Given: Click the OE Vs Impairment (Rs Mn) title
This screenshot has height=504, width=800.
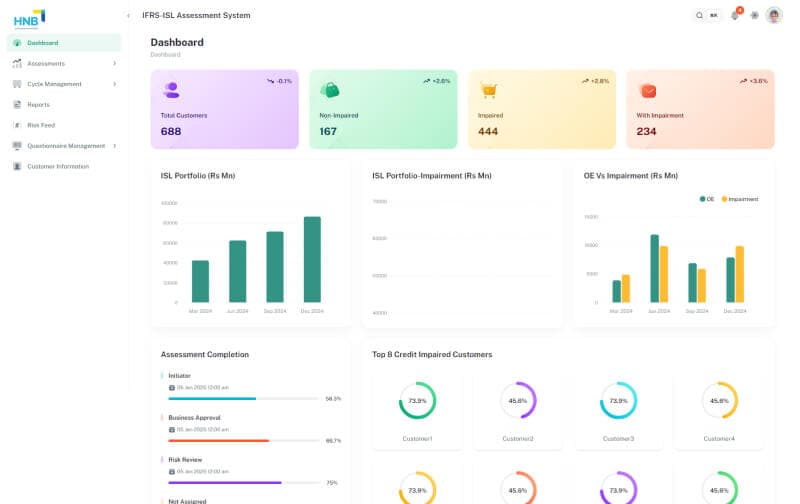Looking at the screenshot, I should point(631,175).
